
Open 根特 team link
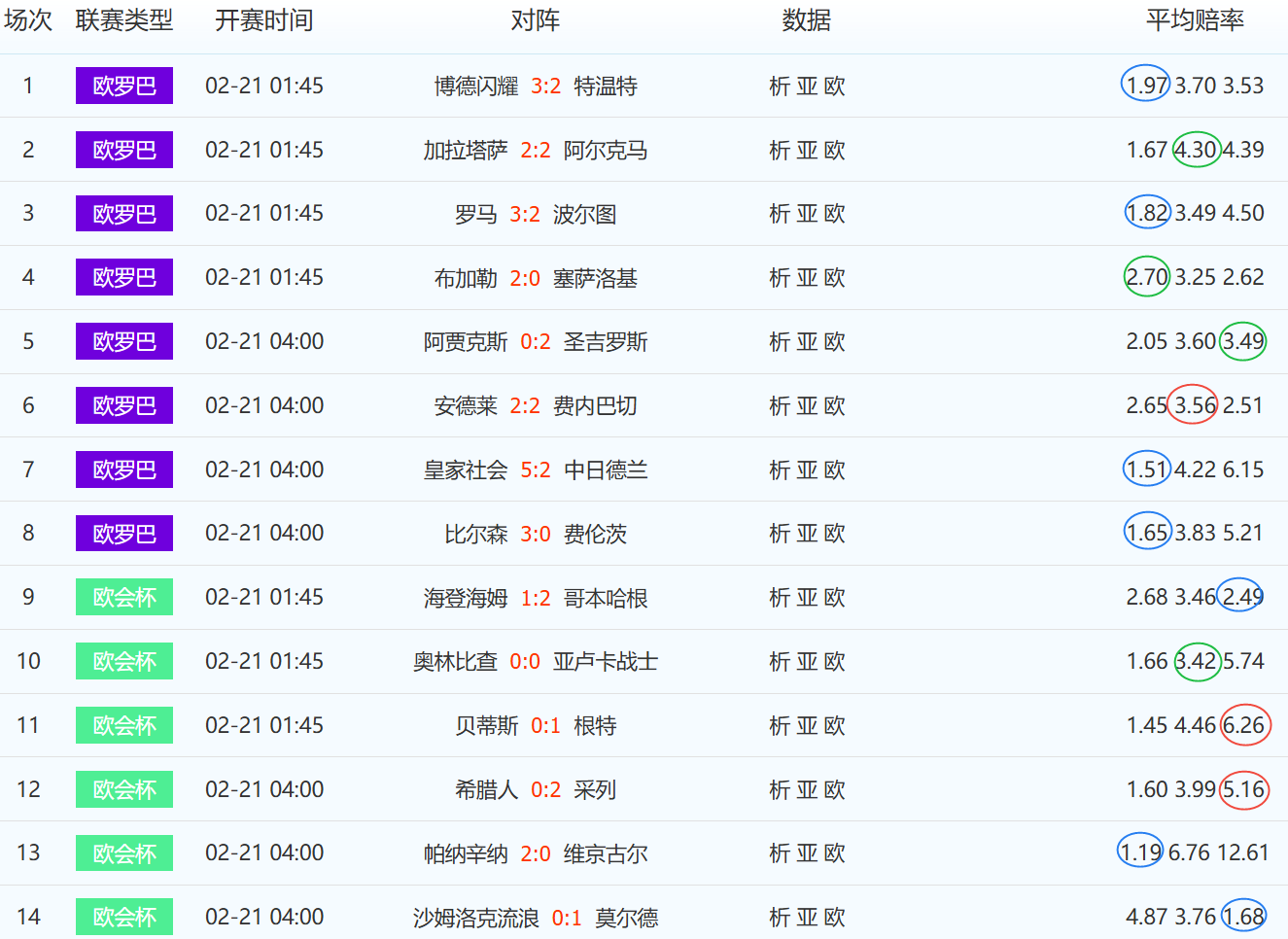tap(595, 726)
